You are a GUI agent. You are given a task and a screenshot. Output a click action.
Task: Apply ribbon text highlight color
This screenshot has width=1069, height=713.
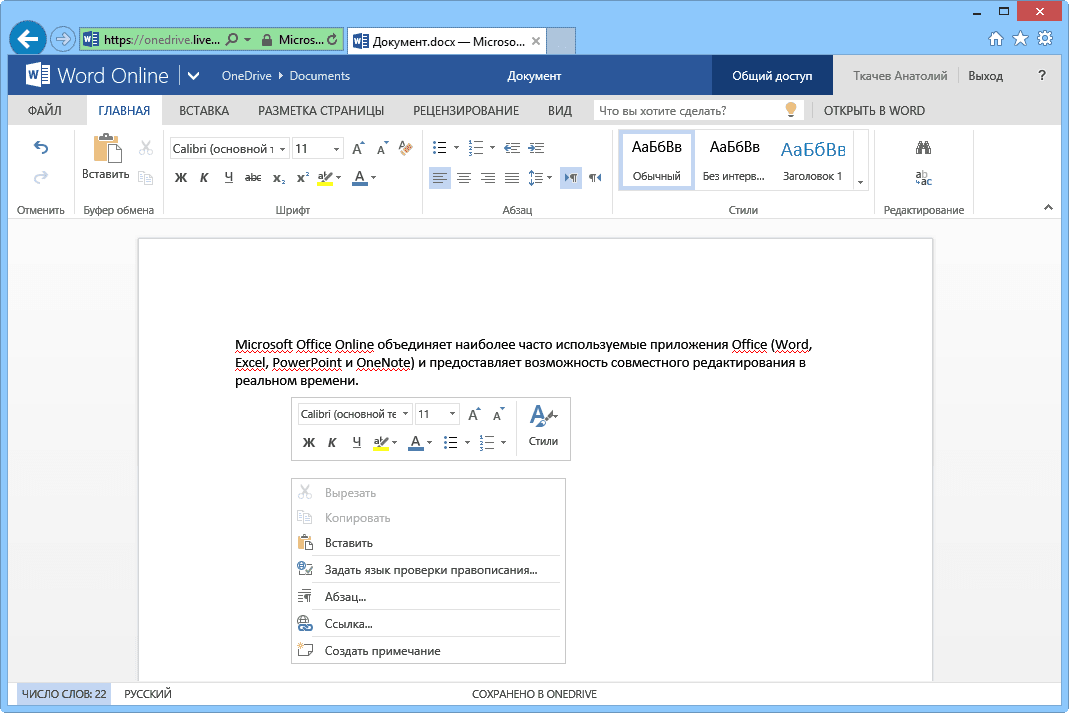coord(325,178)
